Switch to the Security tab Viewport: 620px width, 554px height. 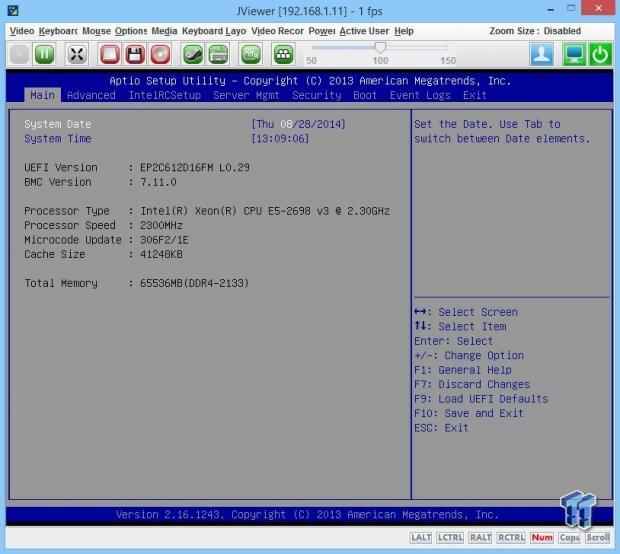click(317, 95)
